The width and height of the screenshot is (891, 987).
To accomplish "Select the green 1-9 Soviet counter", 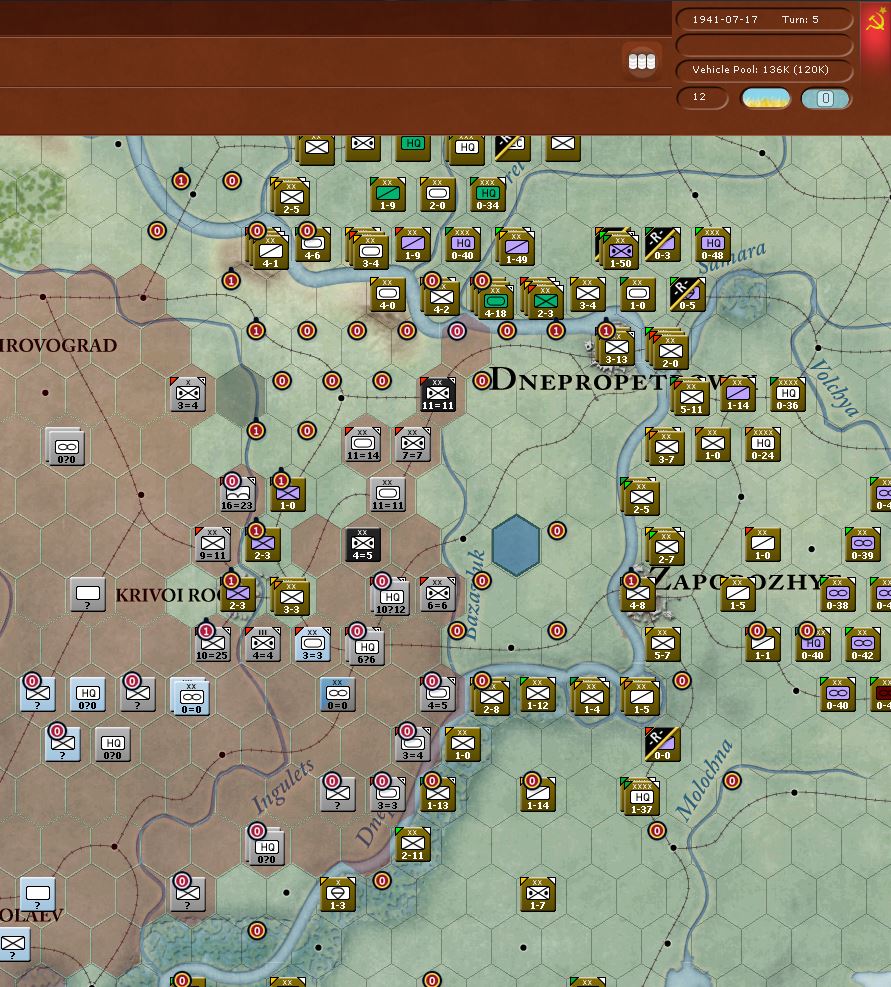I will click(387, 195).
